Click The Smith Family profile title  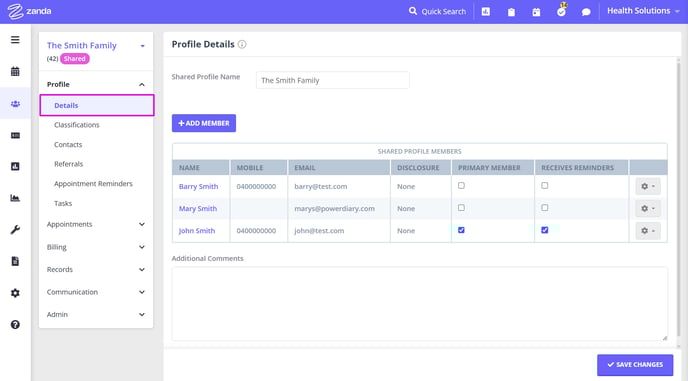click(82, 46)
